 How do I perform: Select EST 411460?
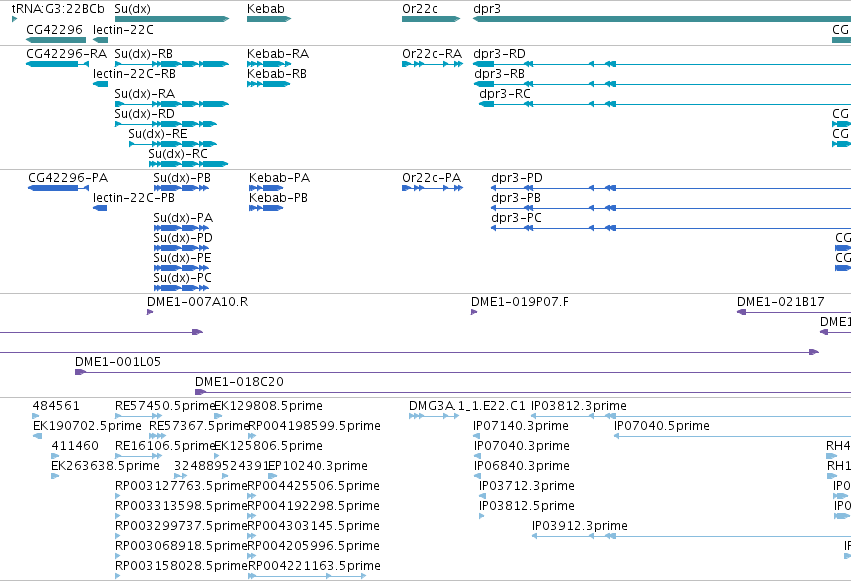click(55, 456)
